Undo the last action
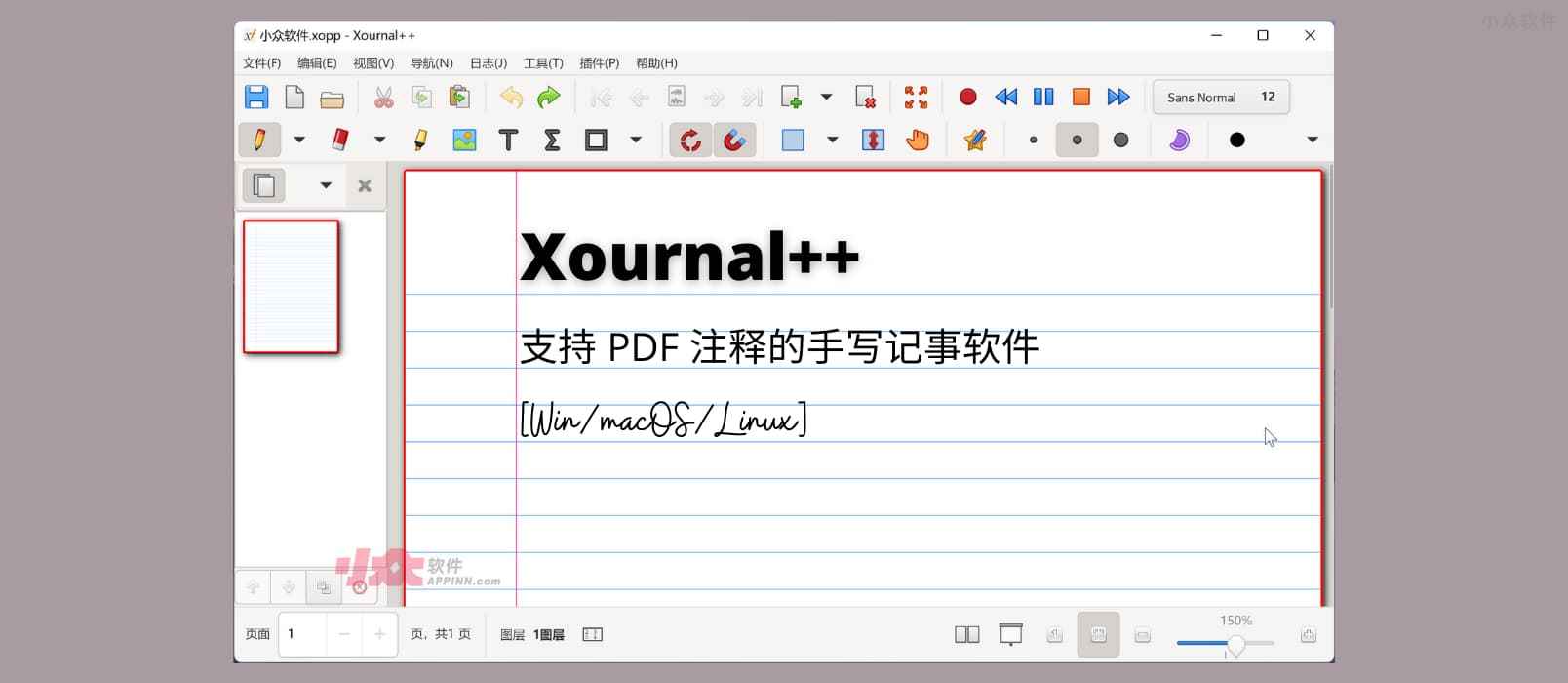 pos(511,97)
